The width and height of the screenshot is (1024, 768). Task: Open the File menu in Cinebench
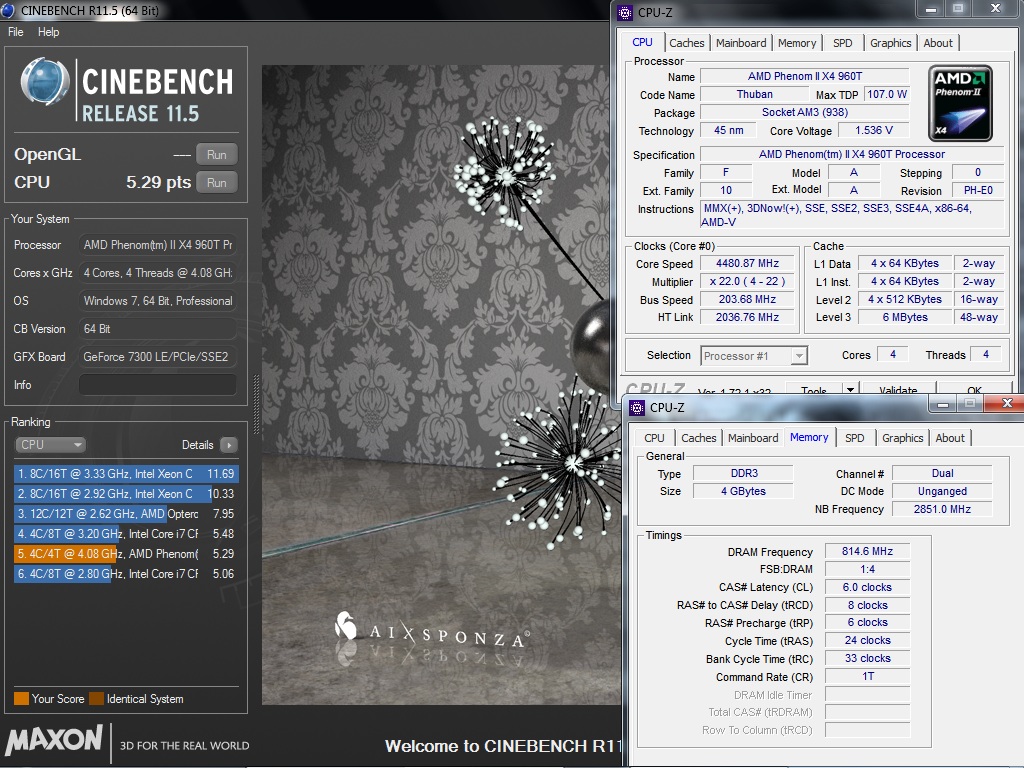coord(16,31)
